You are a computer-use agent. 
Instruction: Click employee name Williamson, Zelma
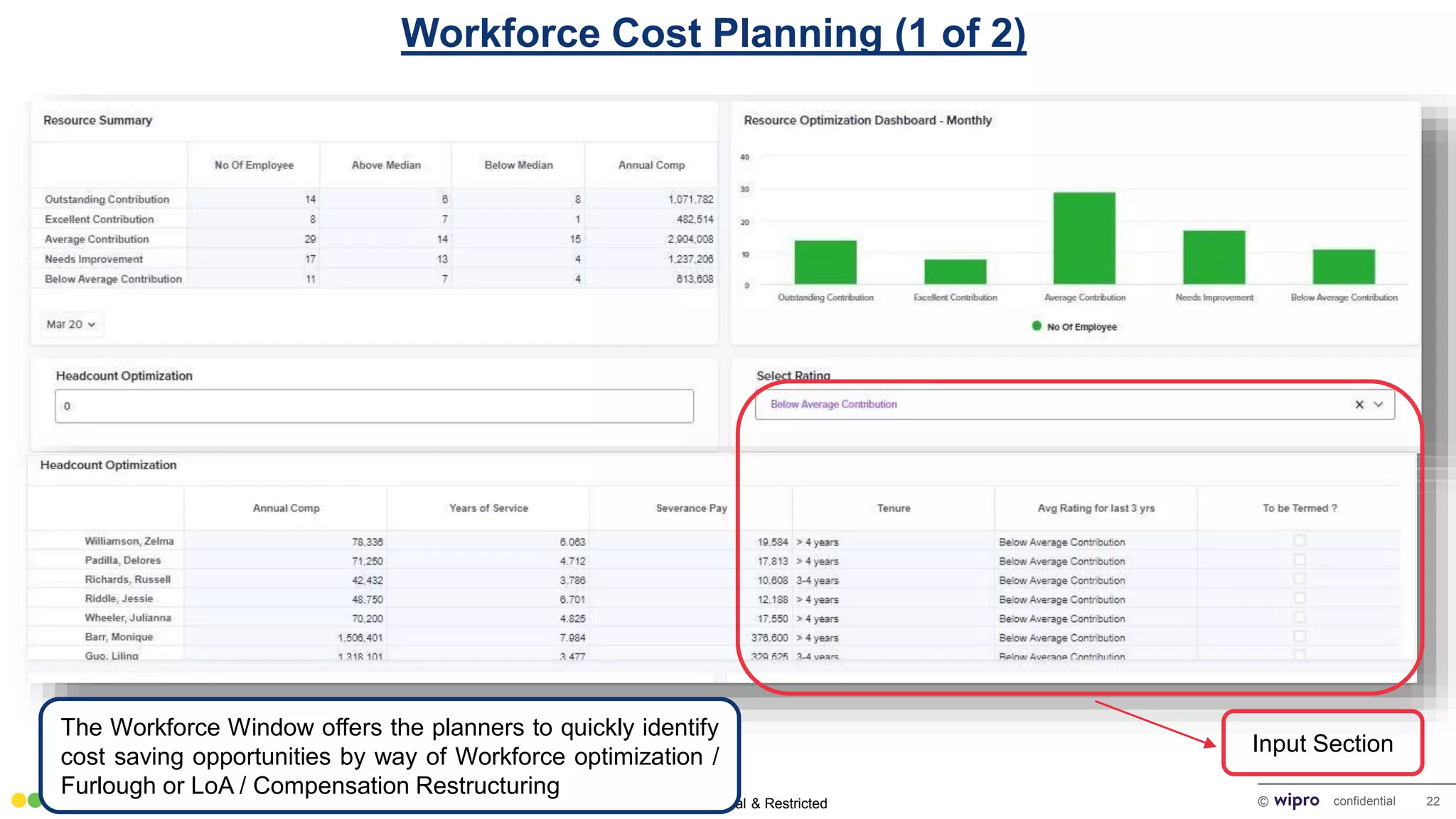tap(129, 541)
